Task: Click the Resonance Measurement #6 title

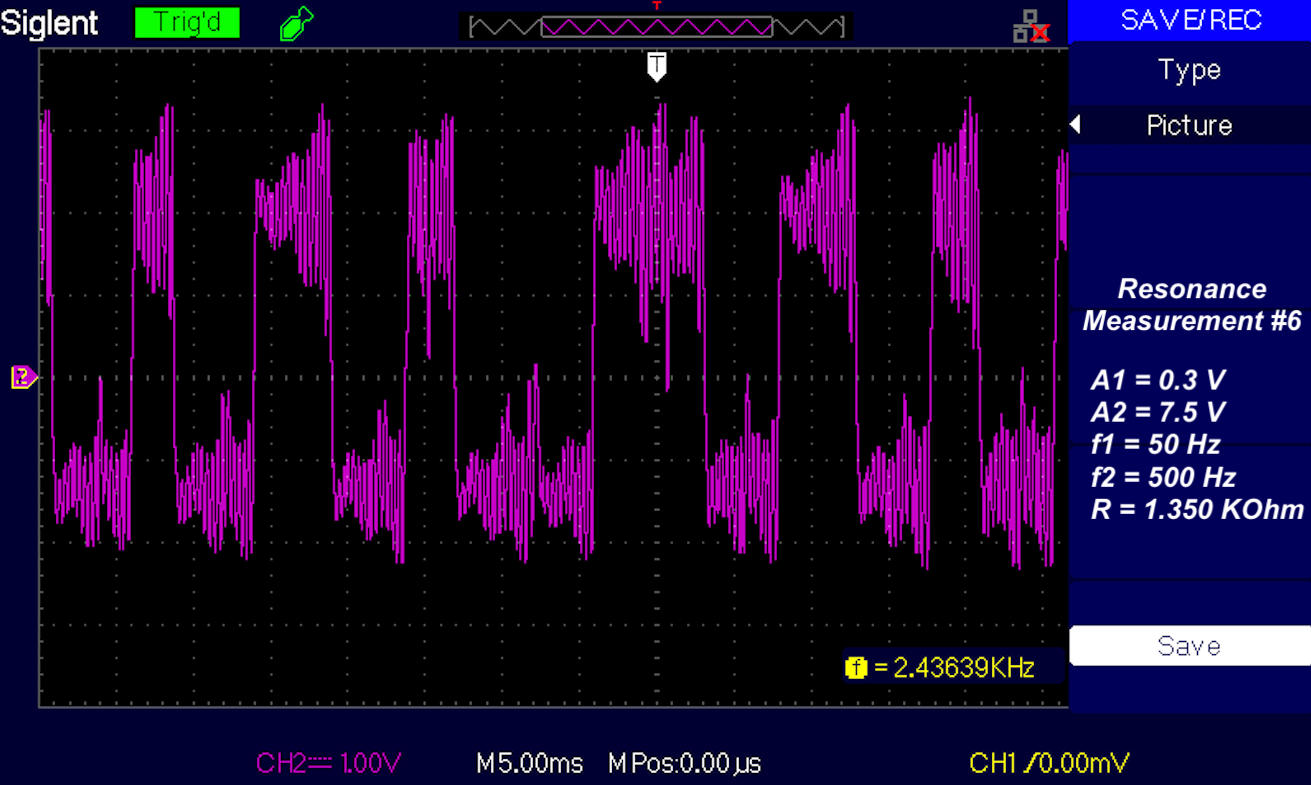Action: pos(1192,305)
